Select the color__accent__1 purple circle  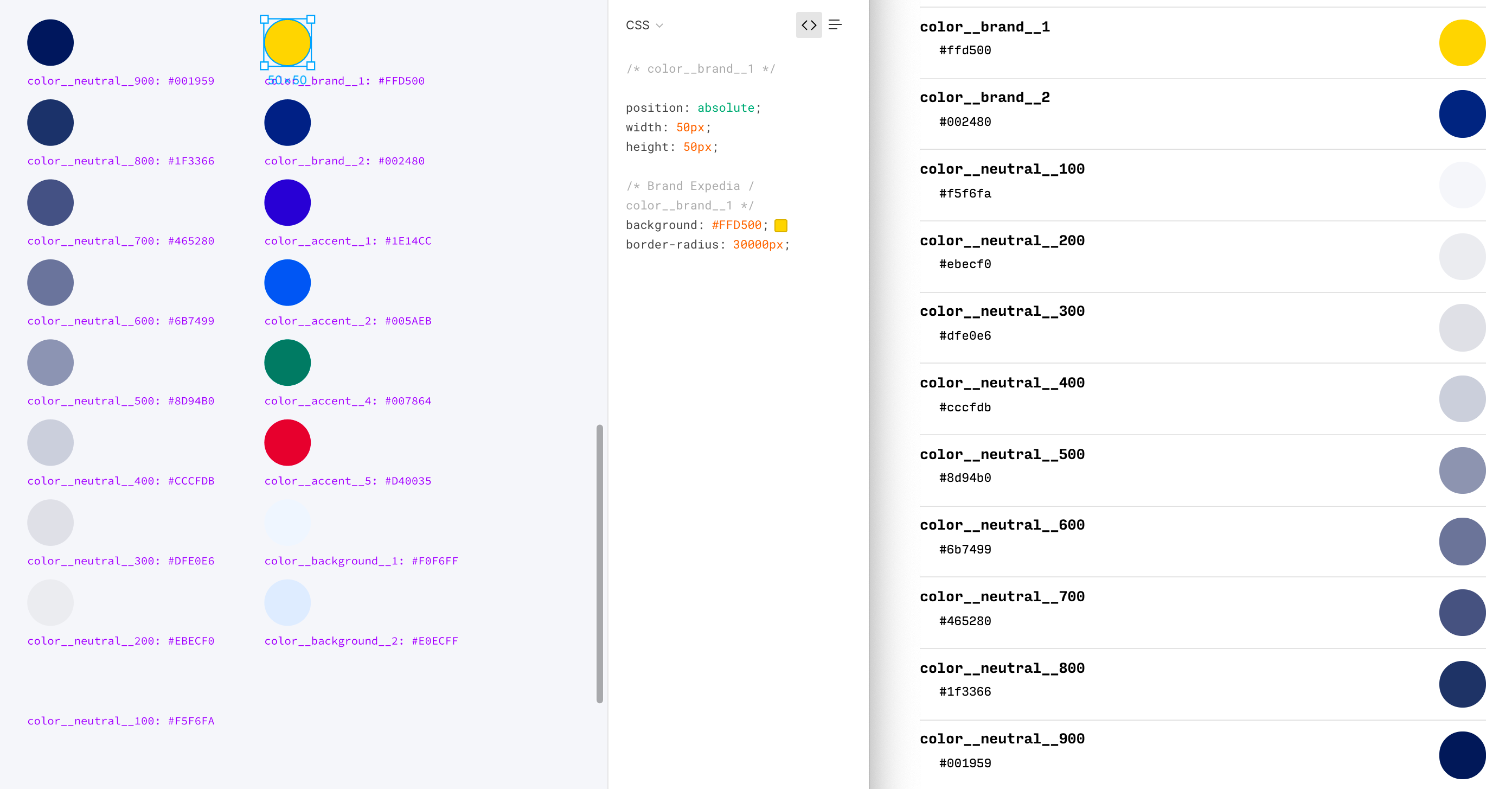(x=287, y=203)
